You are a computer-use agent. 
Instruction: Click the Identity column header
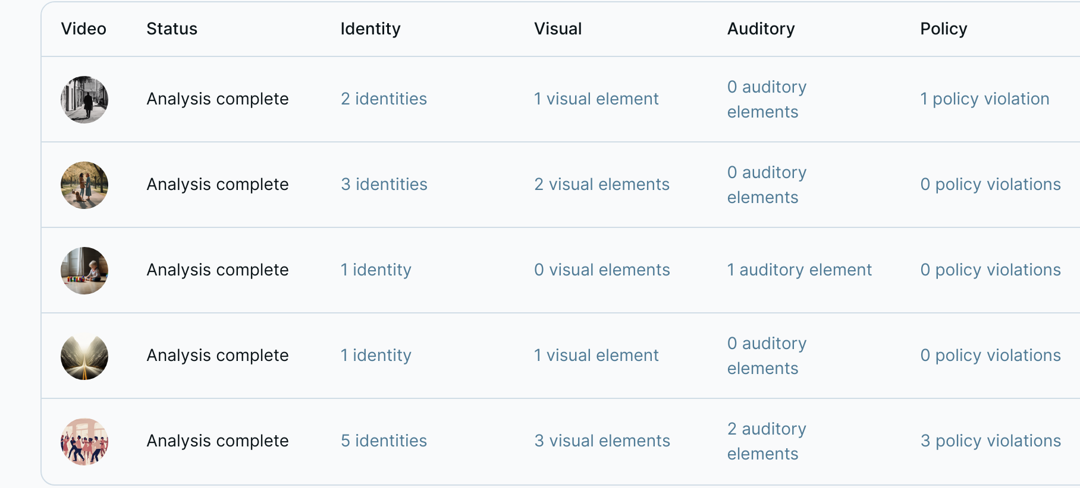point(371,29)
